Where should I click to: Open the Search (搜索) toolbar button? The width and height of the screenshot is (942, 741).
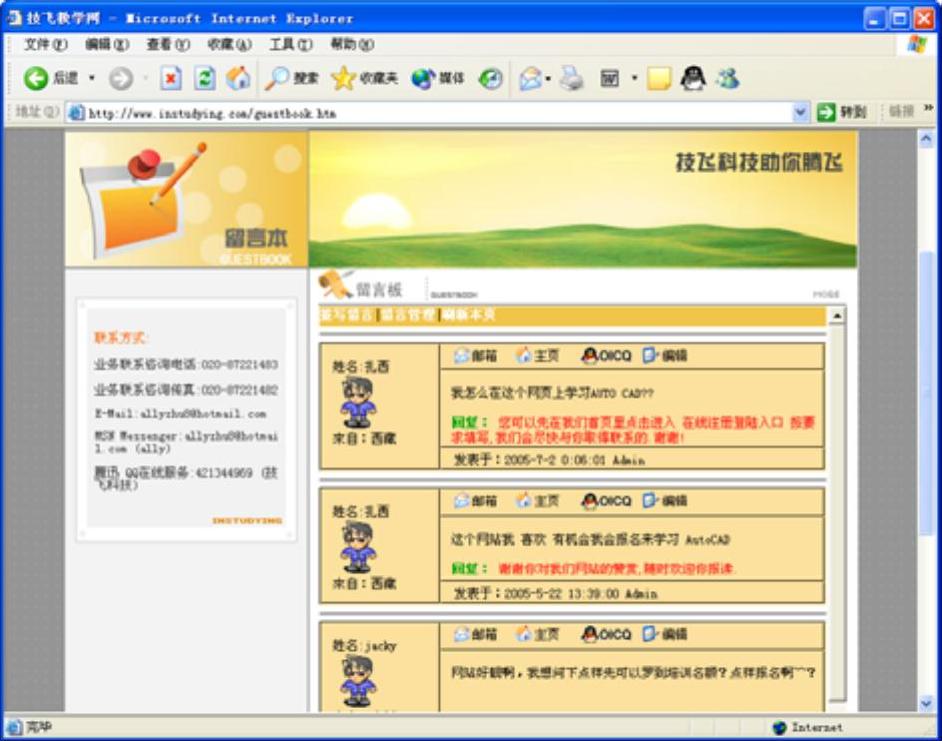(292, 78)
